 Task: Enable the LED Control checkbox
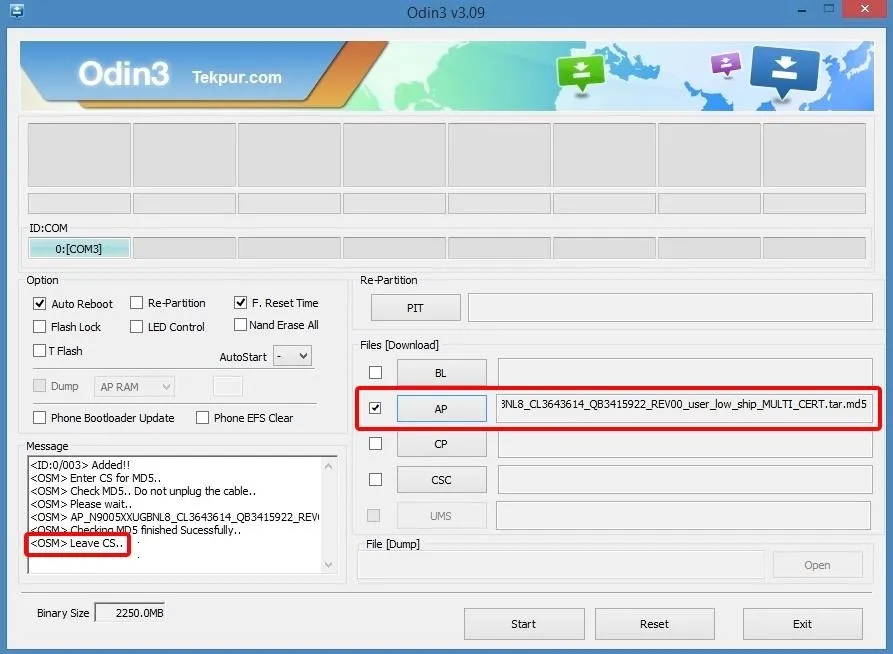[136, 326]
